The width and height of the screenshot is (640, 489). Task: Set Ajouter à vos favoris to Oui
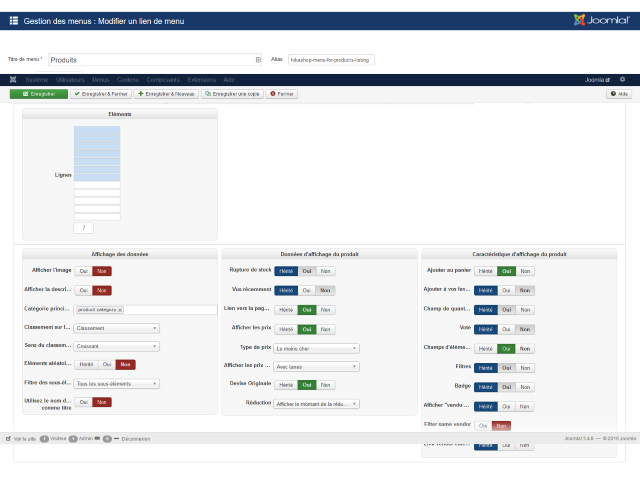506,290
